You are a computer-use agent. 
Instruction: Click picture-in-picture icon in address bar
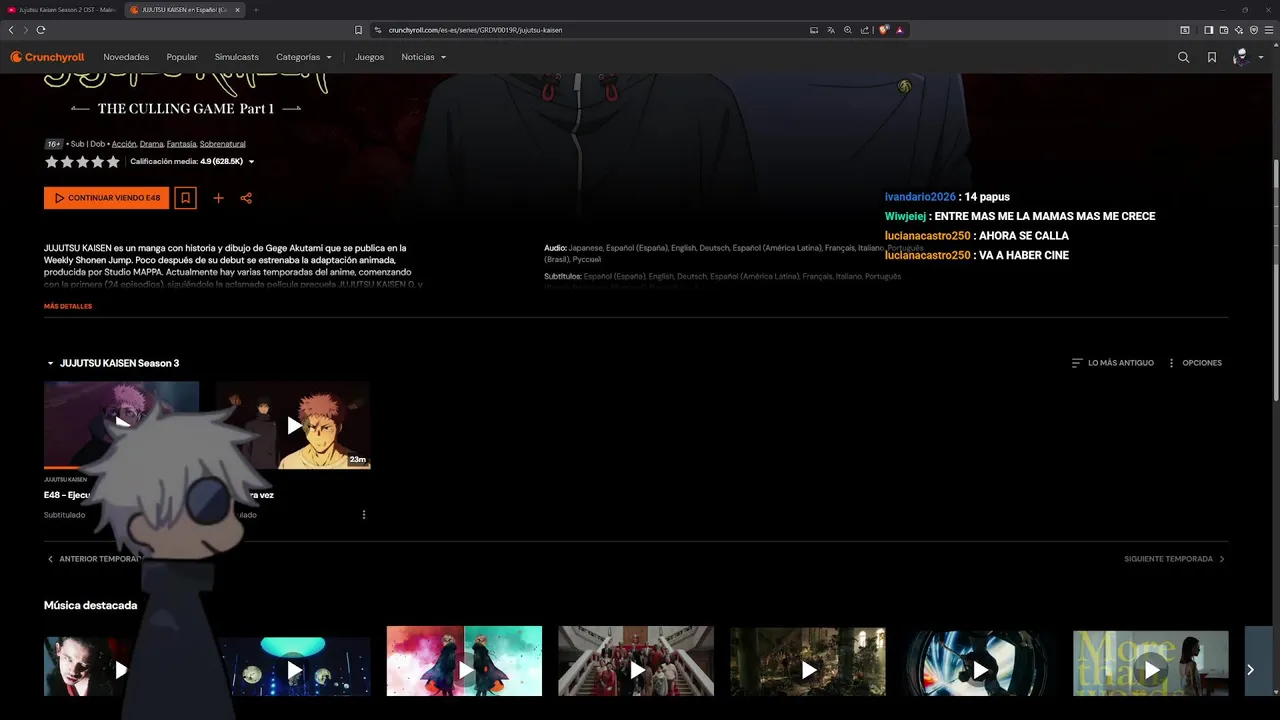(814, 30)
